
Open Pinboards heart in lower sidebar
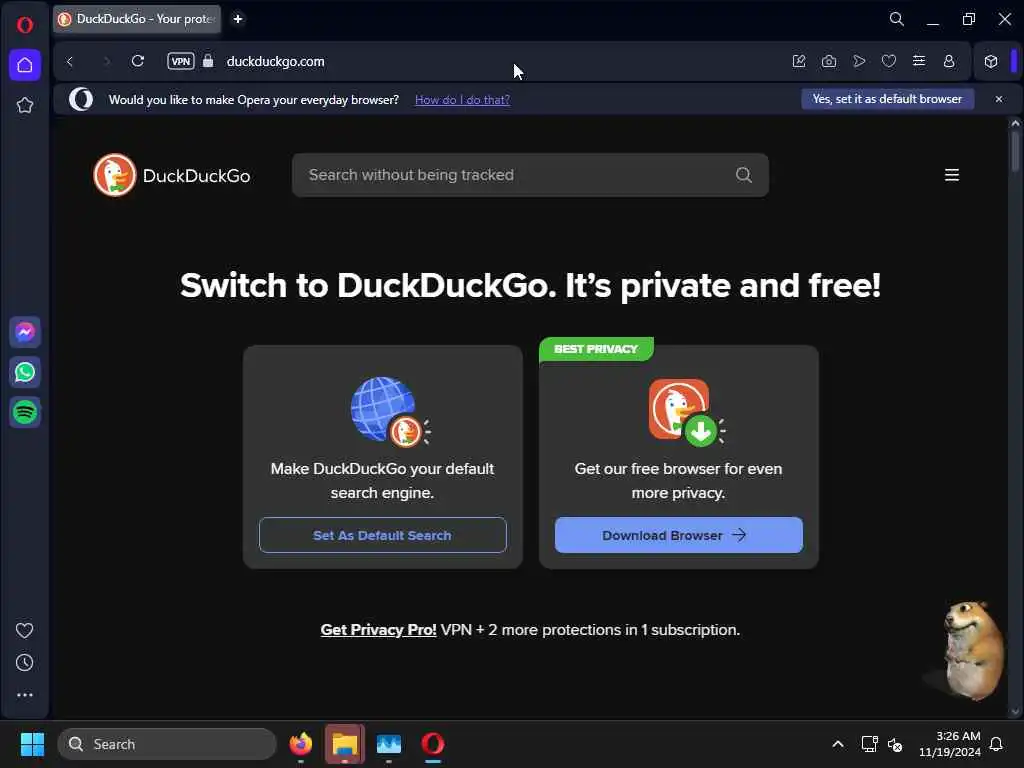(24, 630)
